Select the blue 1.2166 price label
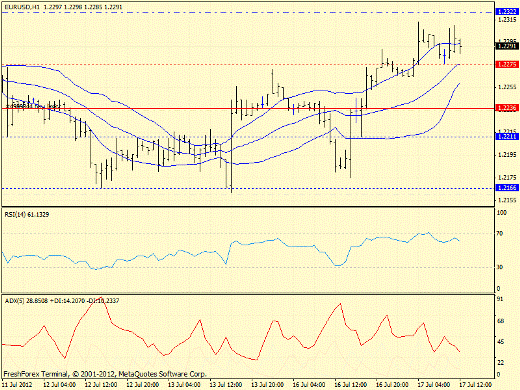The image size is (520, 390). (507, 188)
